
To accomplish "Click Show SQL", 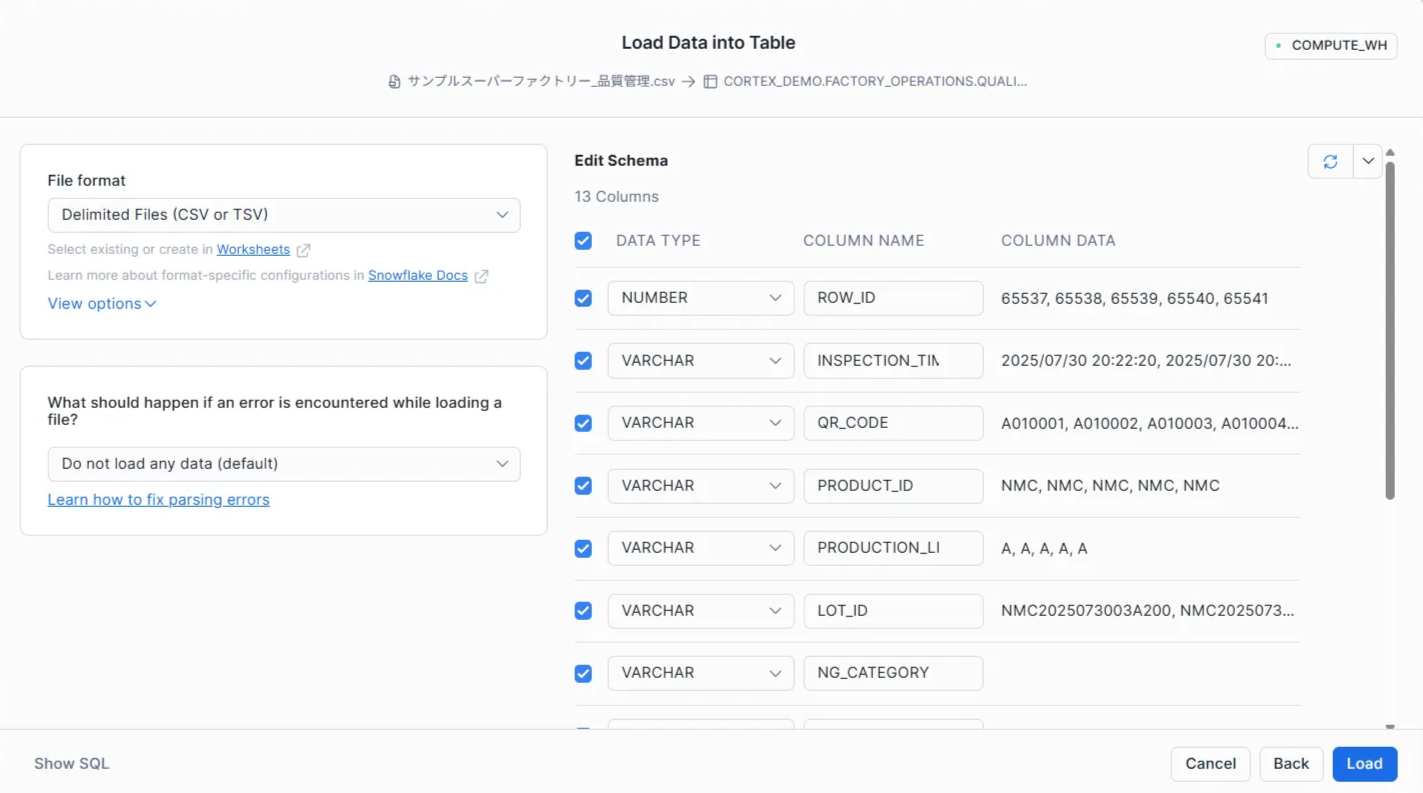I will 71,764.
